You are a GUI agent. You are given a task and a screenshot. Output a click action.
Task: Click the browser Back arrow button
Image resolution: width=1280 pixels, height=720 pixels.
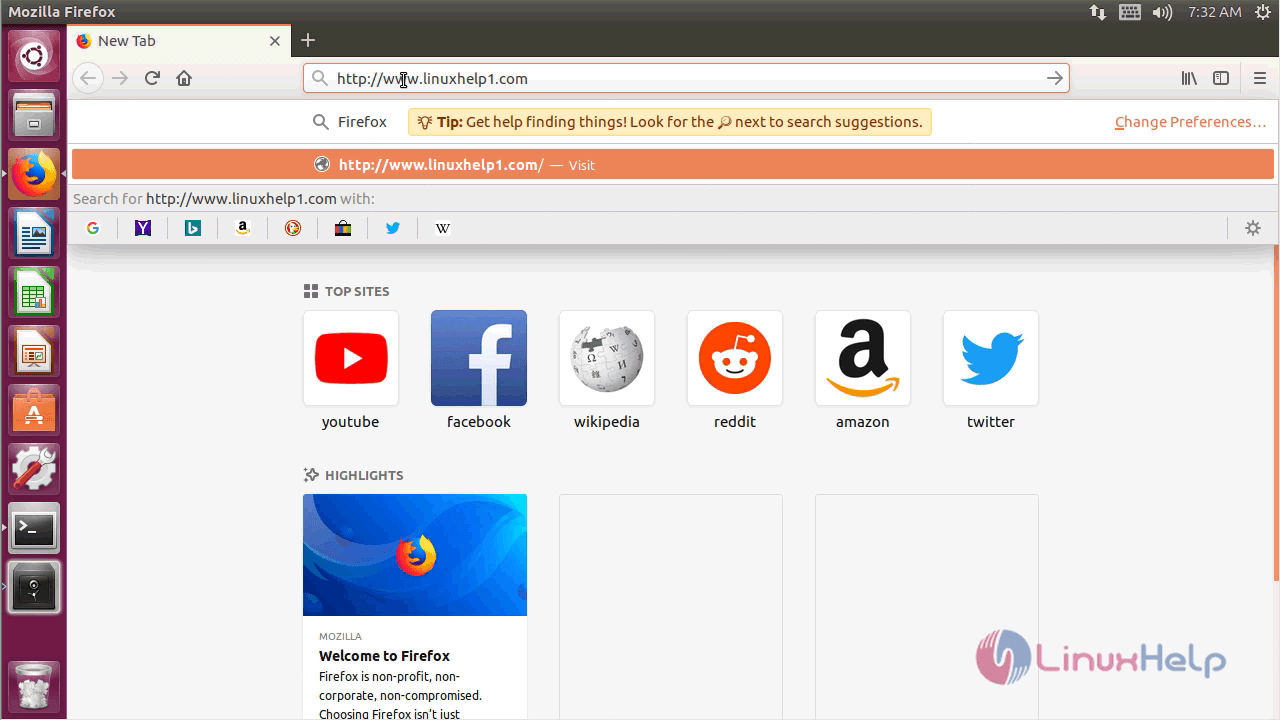click(x=88, y=78)
